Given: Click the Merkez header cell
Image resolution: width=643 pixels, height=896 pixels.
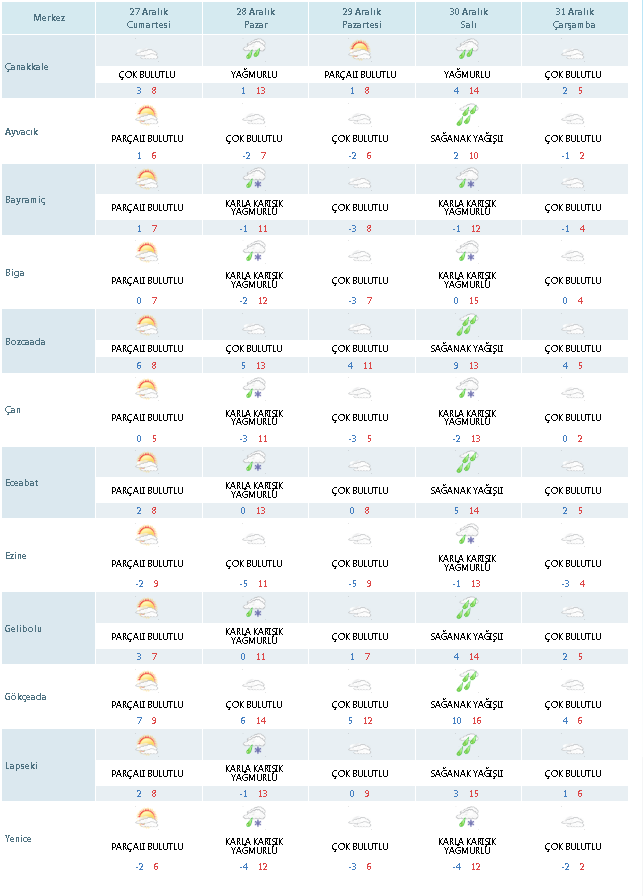Looking at the screenshot, I should coord(48,18).
